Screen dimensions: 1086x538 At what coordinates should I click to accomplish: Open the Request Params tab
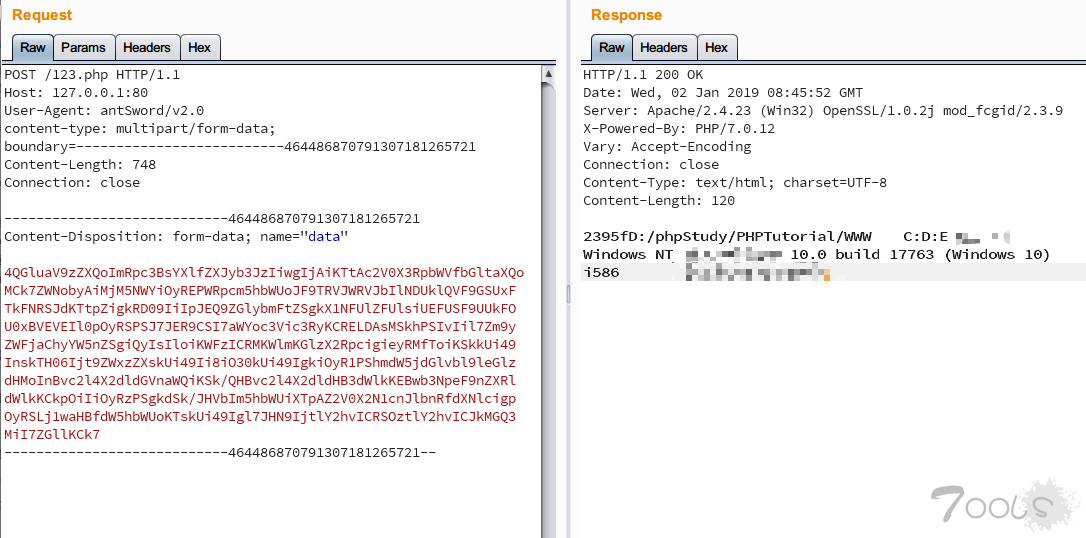[84, 48]
